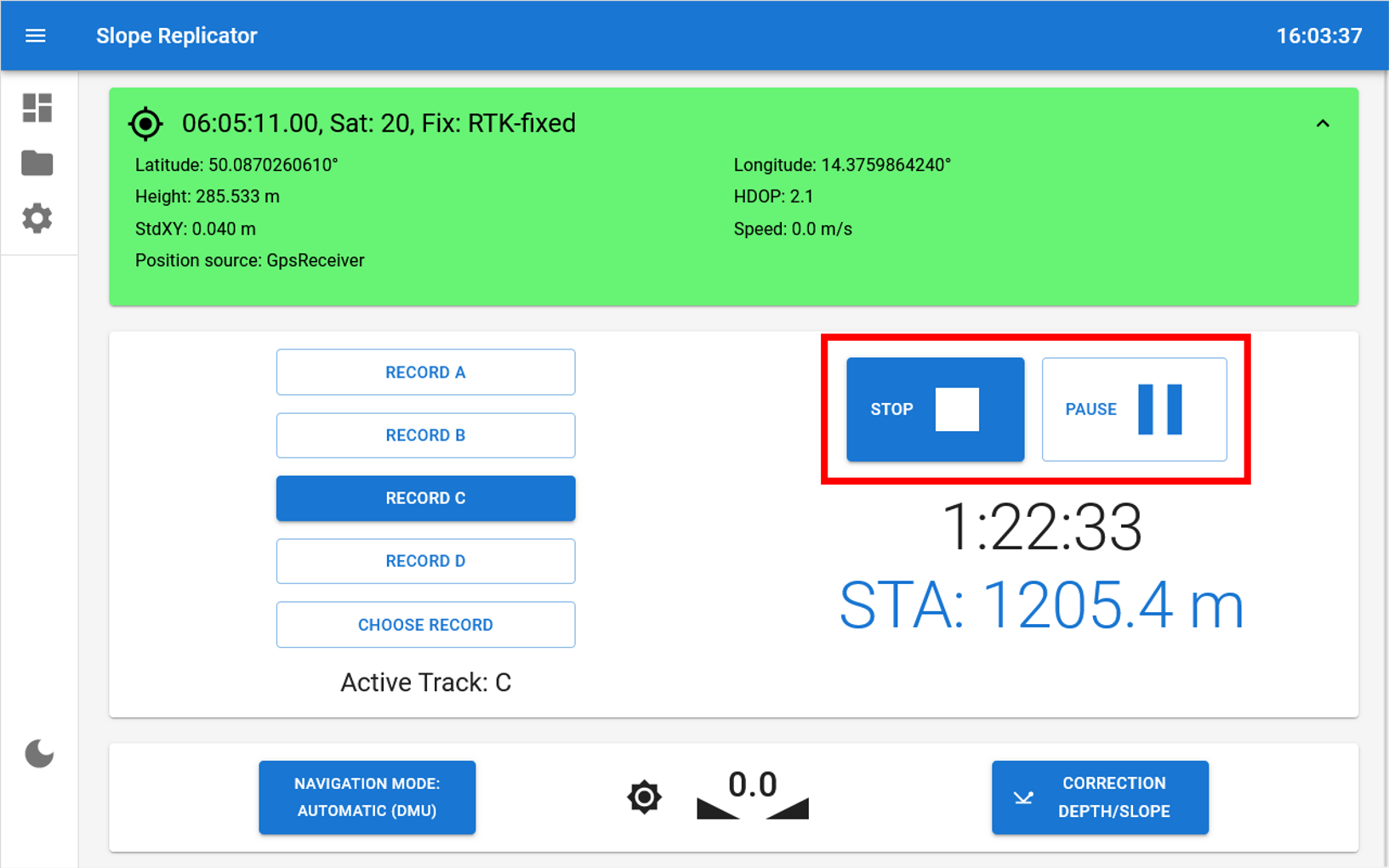Screen dimensions: 1389x868
Task: Click the slope indicator showing 0.0
Action: [753, 797]
